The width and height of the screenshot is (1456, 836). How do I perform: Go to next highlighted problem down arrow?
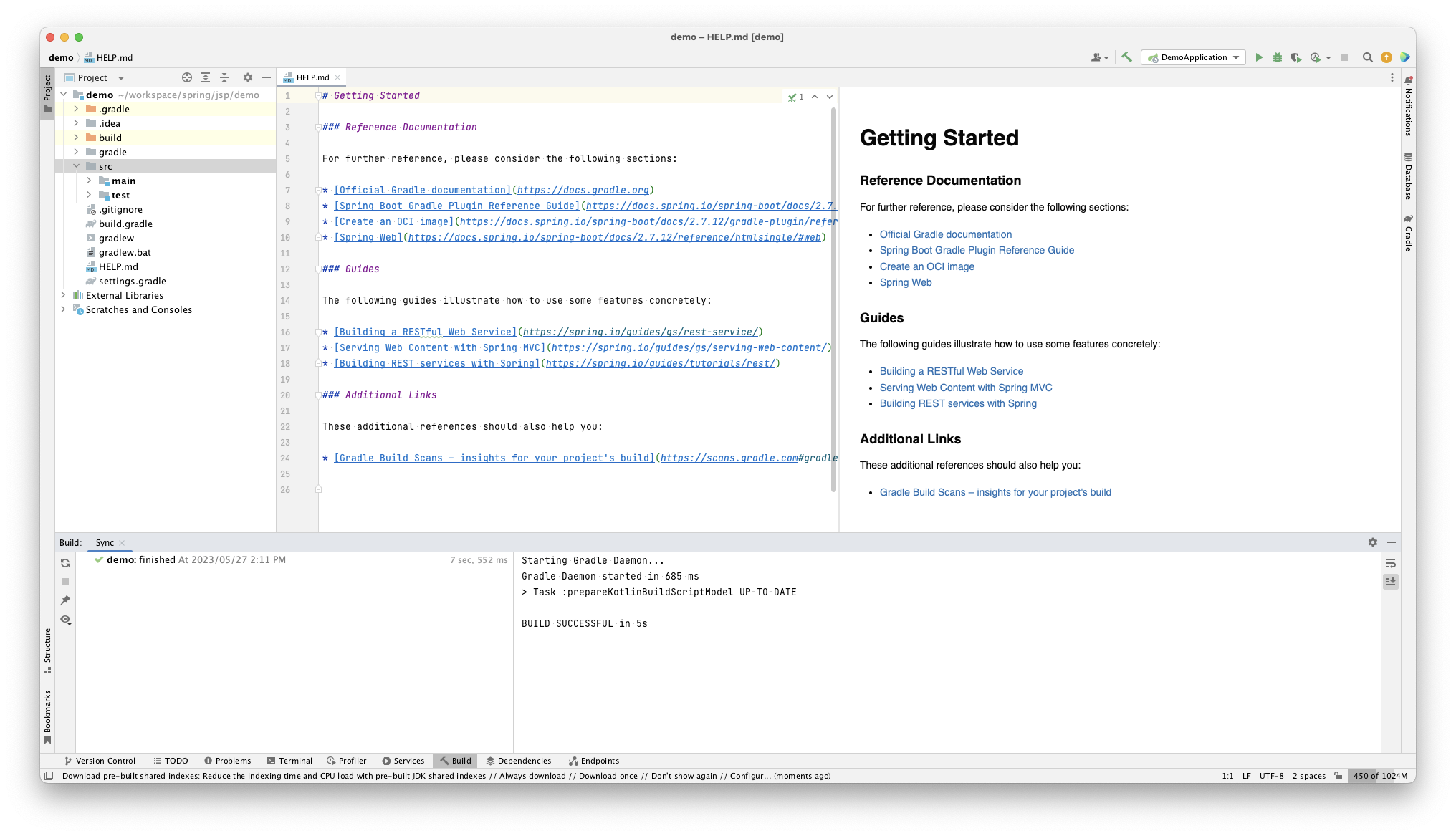830,97
